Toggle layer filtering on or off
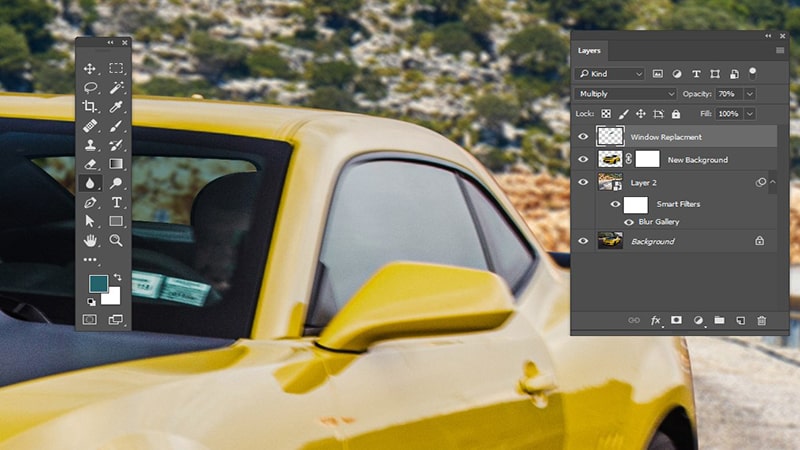Image resolution: width=800 pixels, height=450 pixels. pyautogui.click(x=753, y=73)
